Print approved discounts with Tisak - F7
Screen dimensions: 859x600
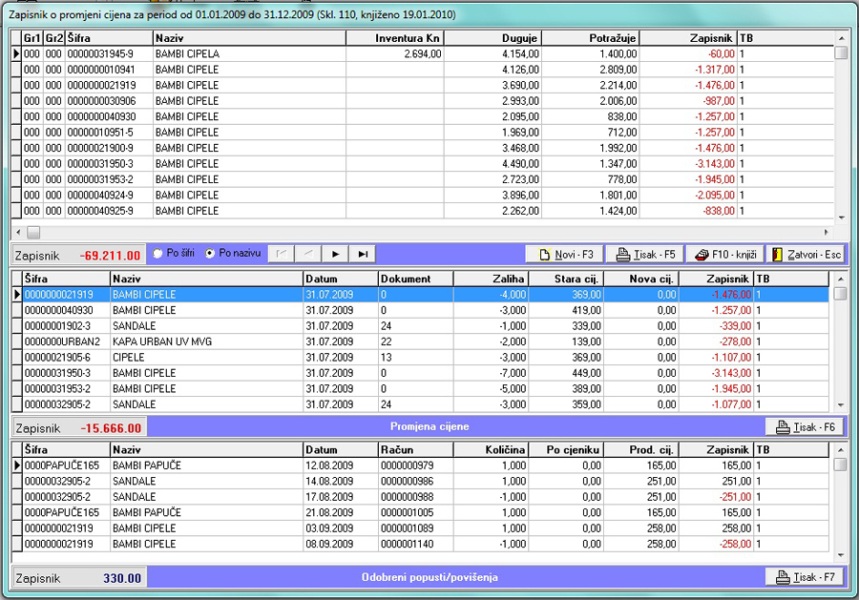pyautogui.click(x=804, y=577)
